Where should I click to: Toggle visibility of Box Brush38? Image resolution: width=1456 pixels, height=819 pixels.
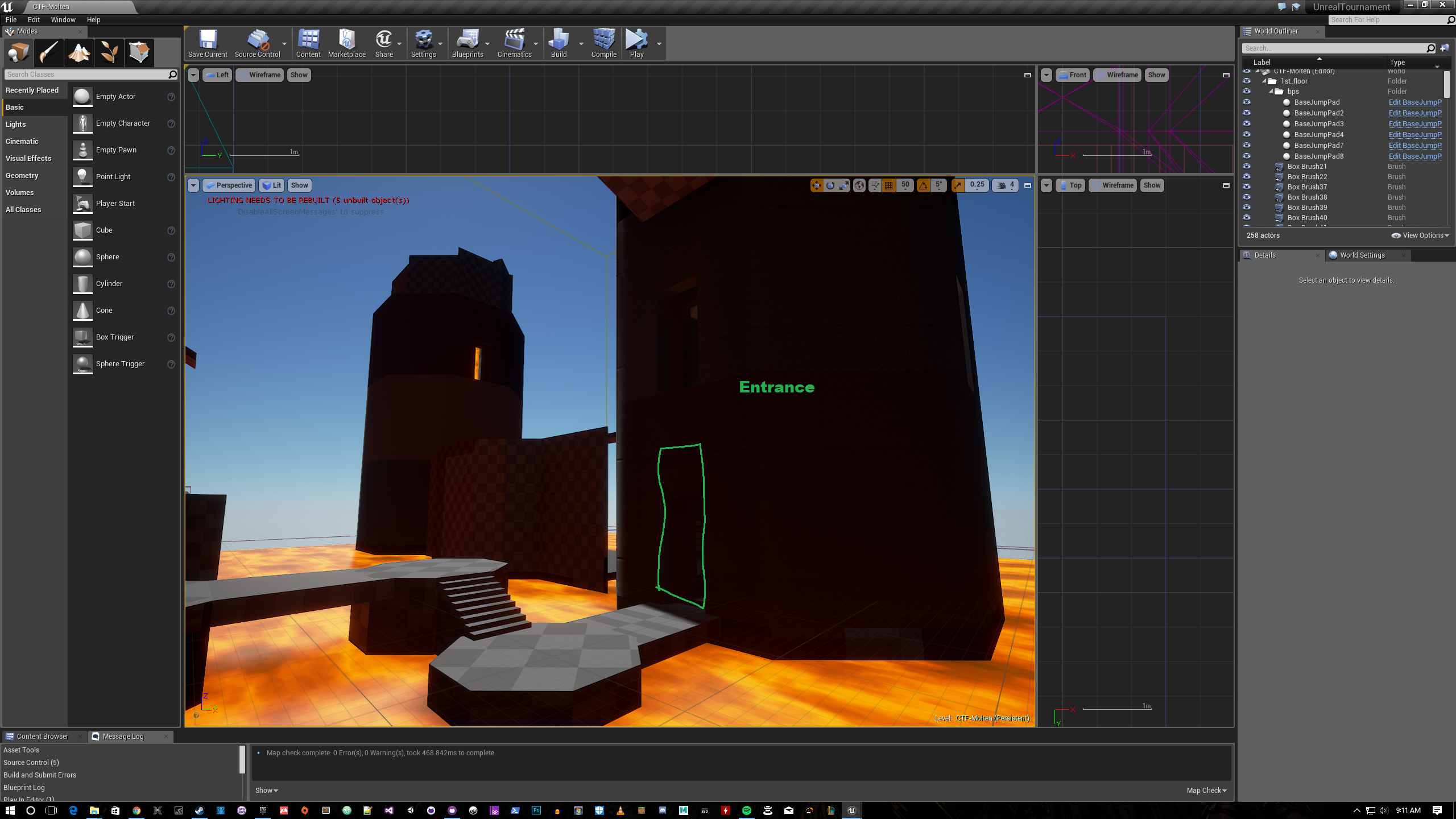coord(1247,197)
